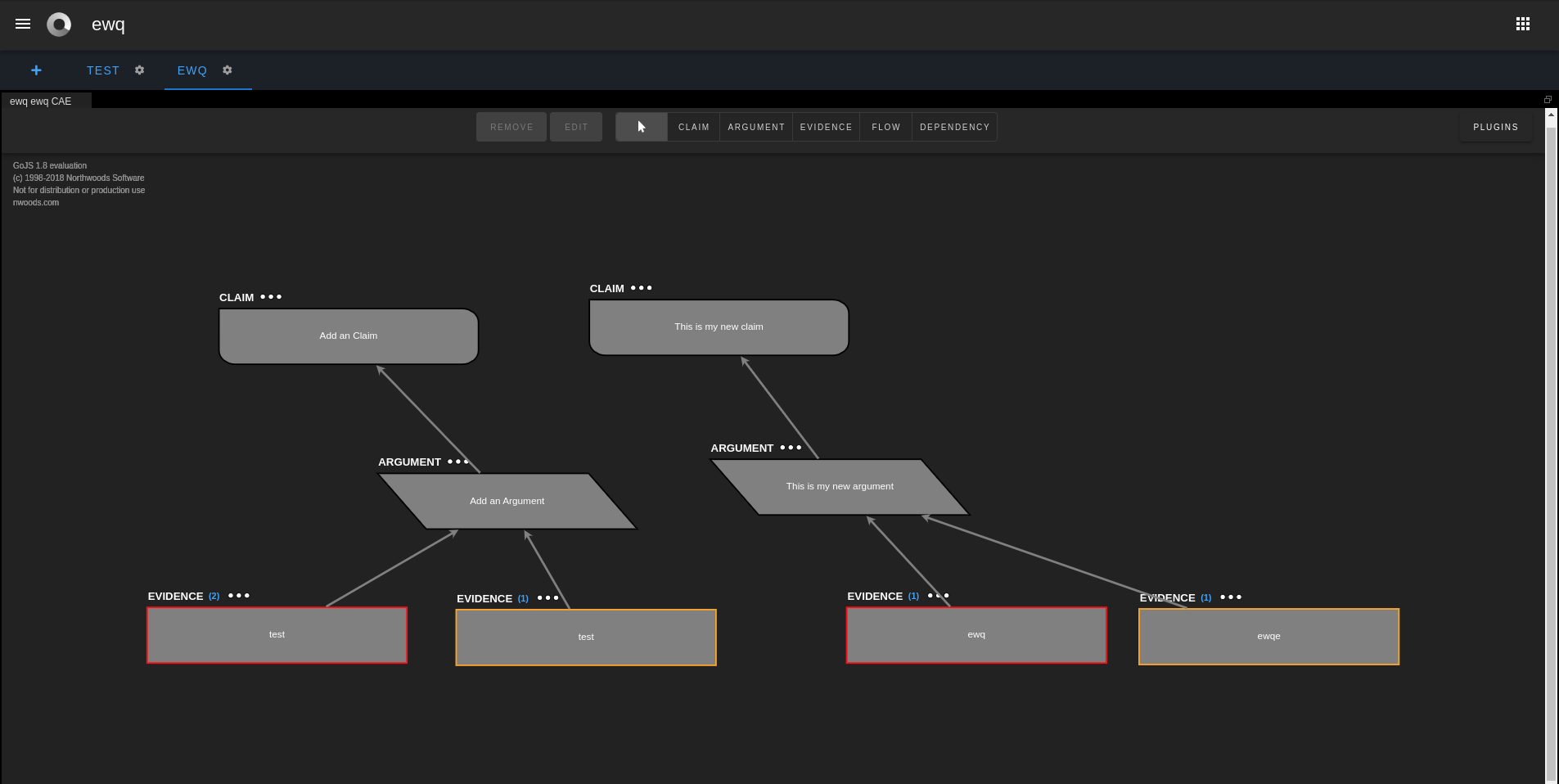Open three-dot menu of Evidence (2) test node
Image resolution: width=1559 pixels, height=784 pixels.
click(239, 596)
